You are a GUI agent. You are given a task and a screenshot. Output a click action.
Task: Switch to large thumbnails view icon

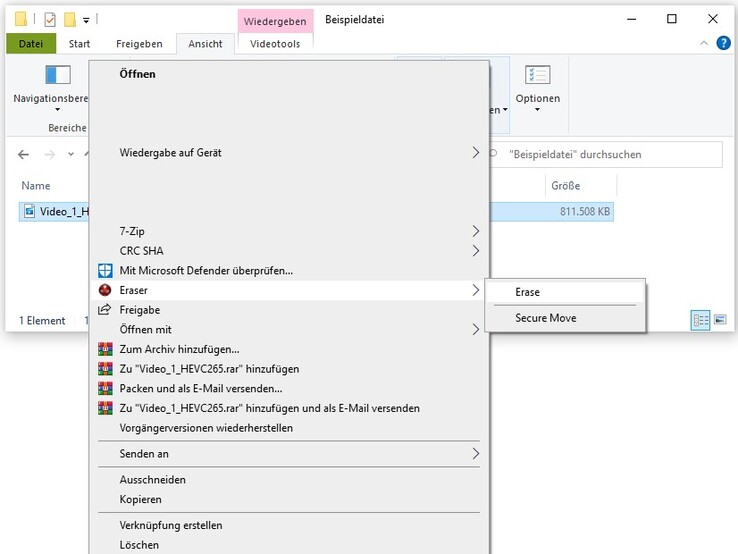point(720,320)
